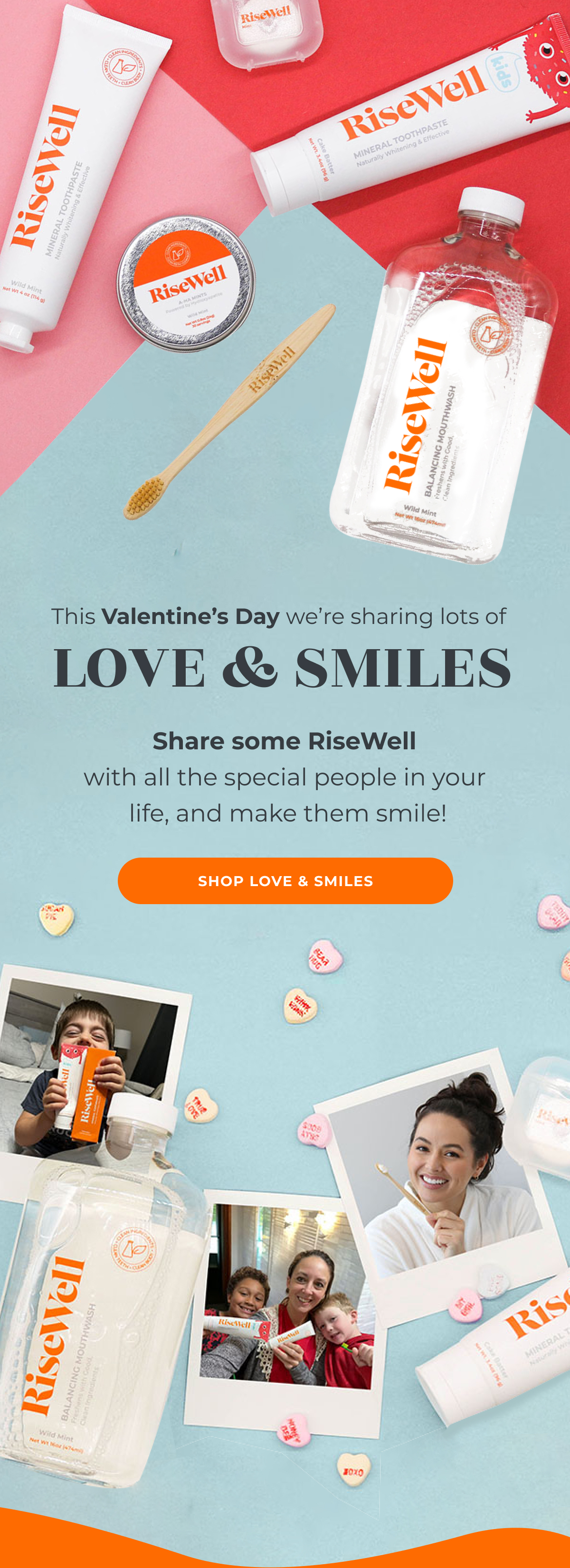Click the XOXO candy heart
Screen dimensions: 570x1568
pyautogui.click(x=354, y=1469)
